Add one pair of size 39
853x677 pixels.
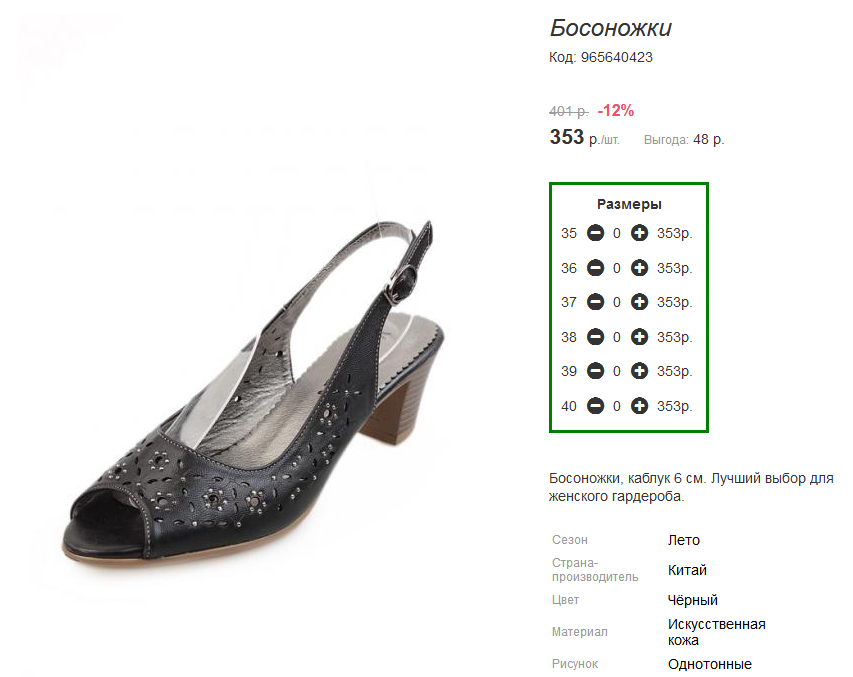click(639, 371)
